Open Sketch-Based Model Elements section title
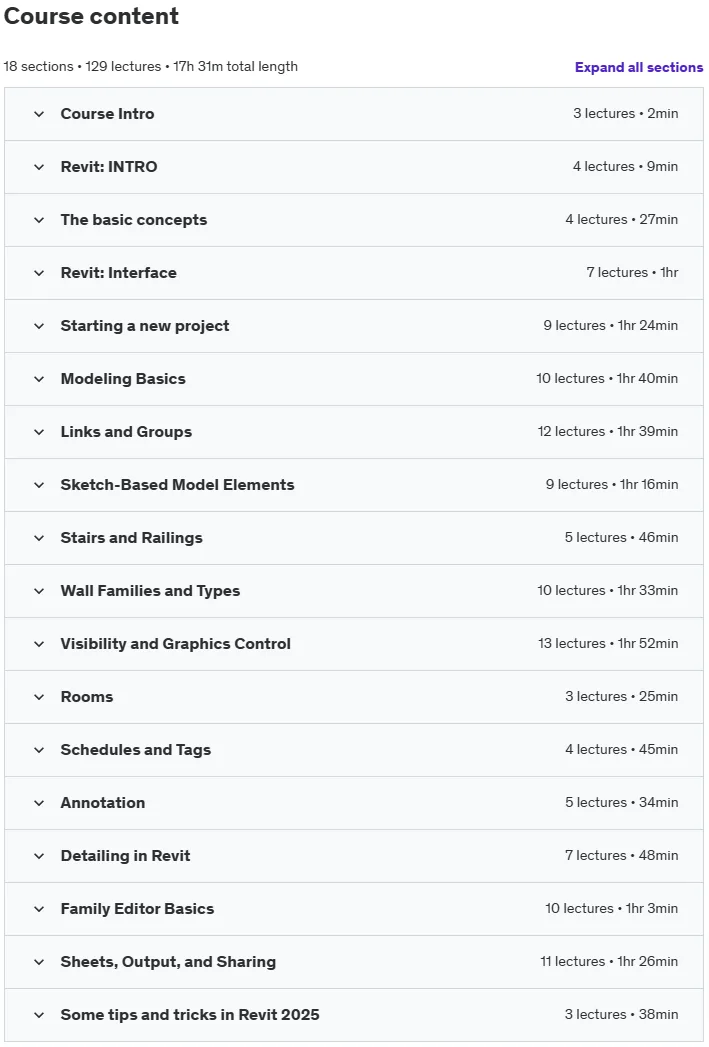The height and width of the screenshot is (1047, 709). pyautogui.click(x=178, y=485)
